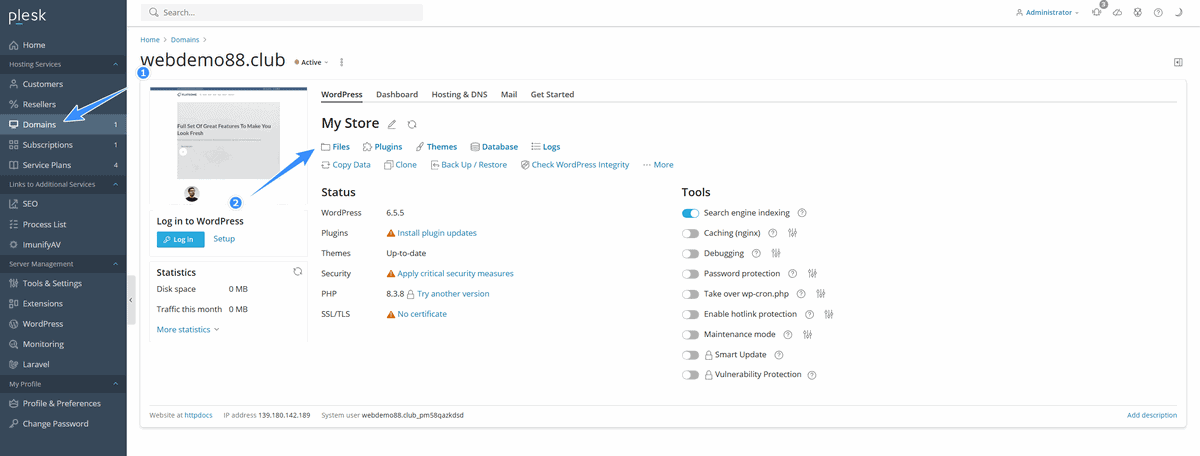This screenshot has height=456, width=1200.
Task: Open the Get Started tab
Action: click(x=552, y=94)
